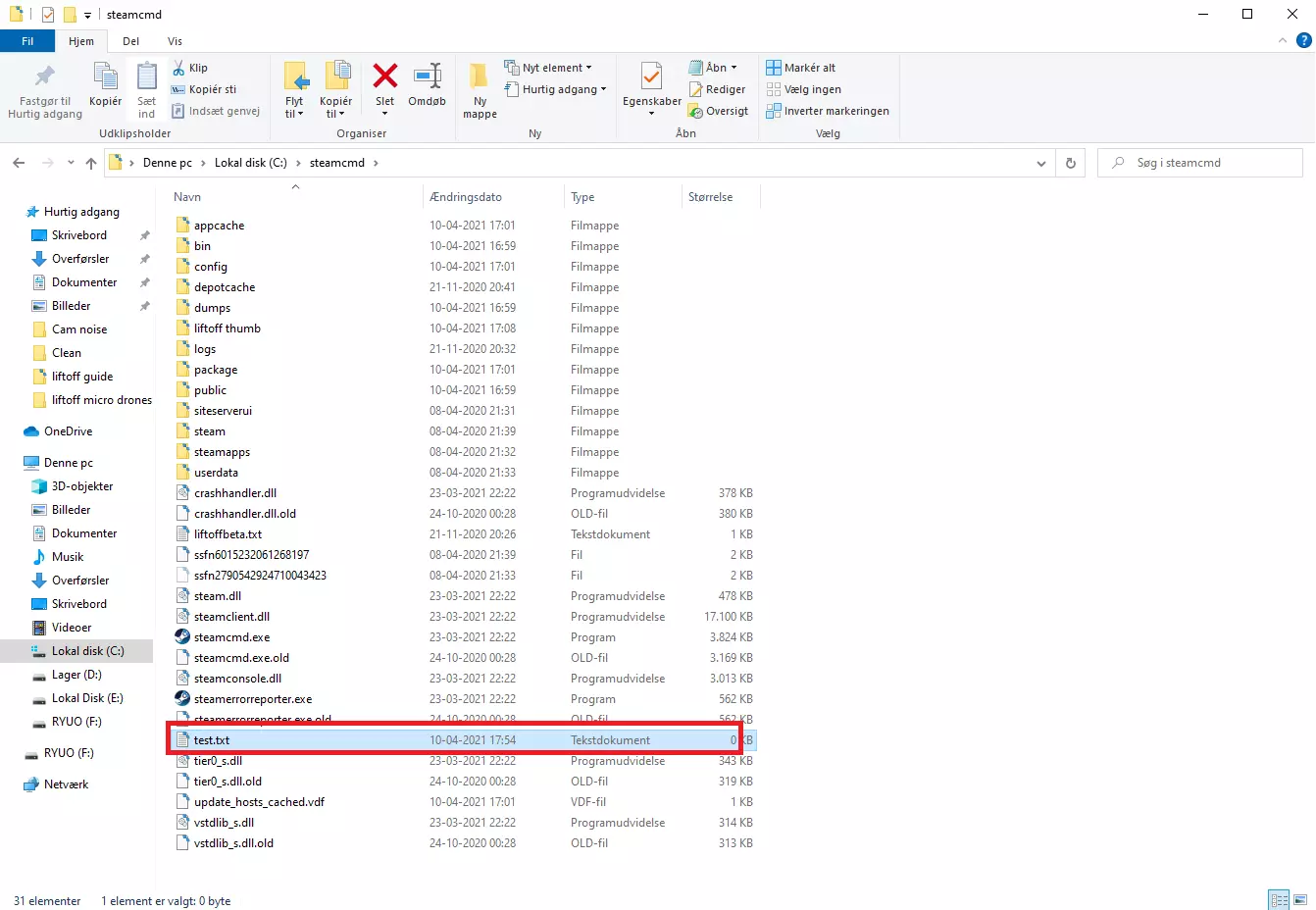Select the depotcache folder
1316x910 pixels.
pyautogui.click(x=225, y=287)
